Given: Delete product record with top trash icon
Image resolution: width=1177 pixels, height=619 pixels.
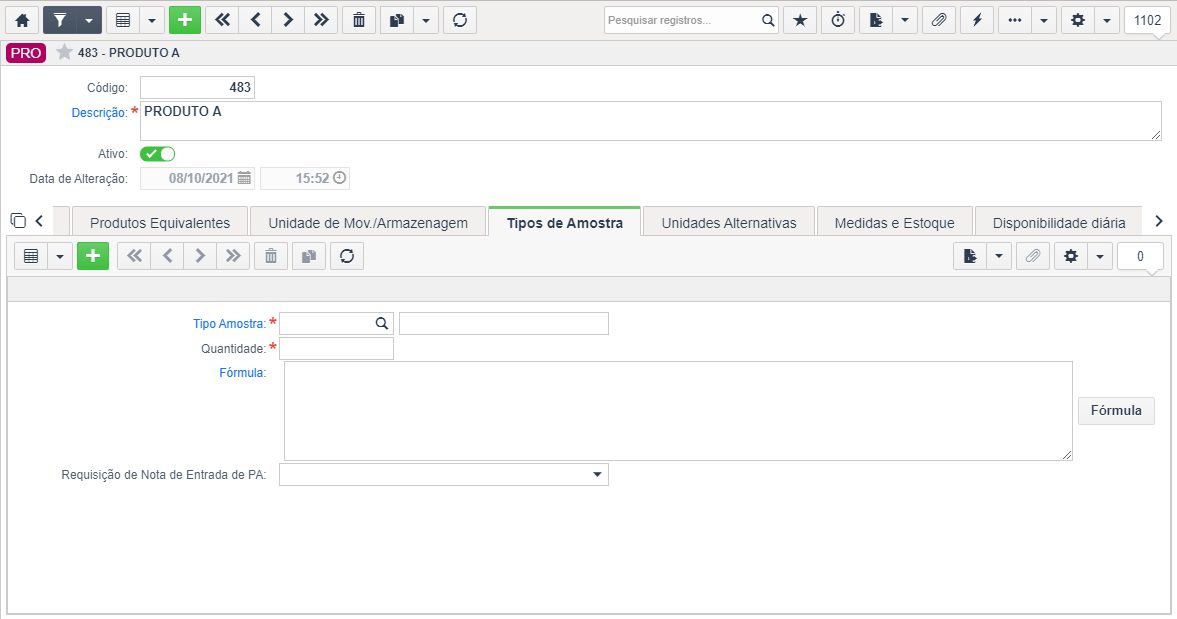Looking at the screenshot, I should (359, 20).
